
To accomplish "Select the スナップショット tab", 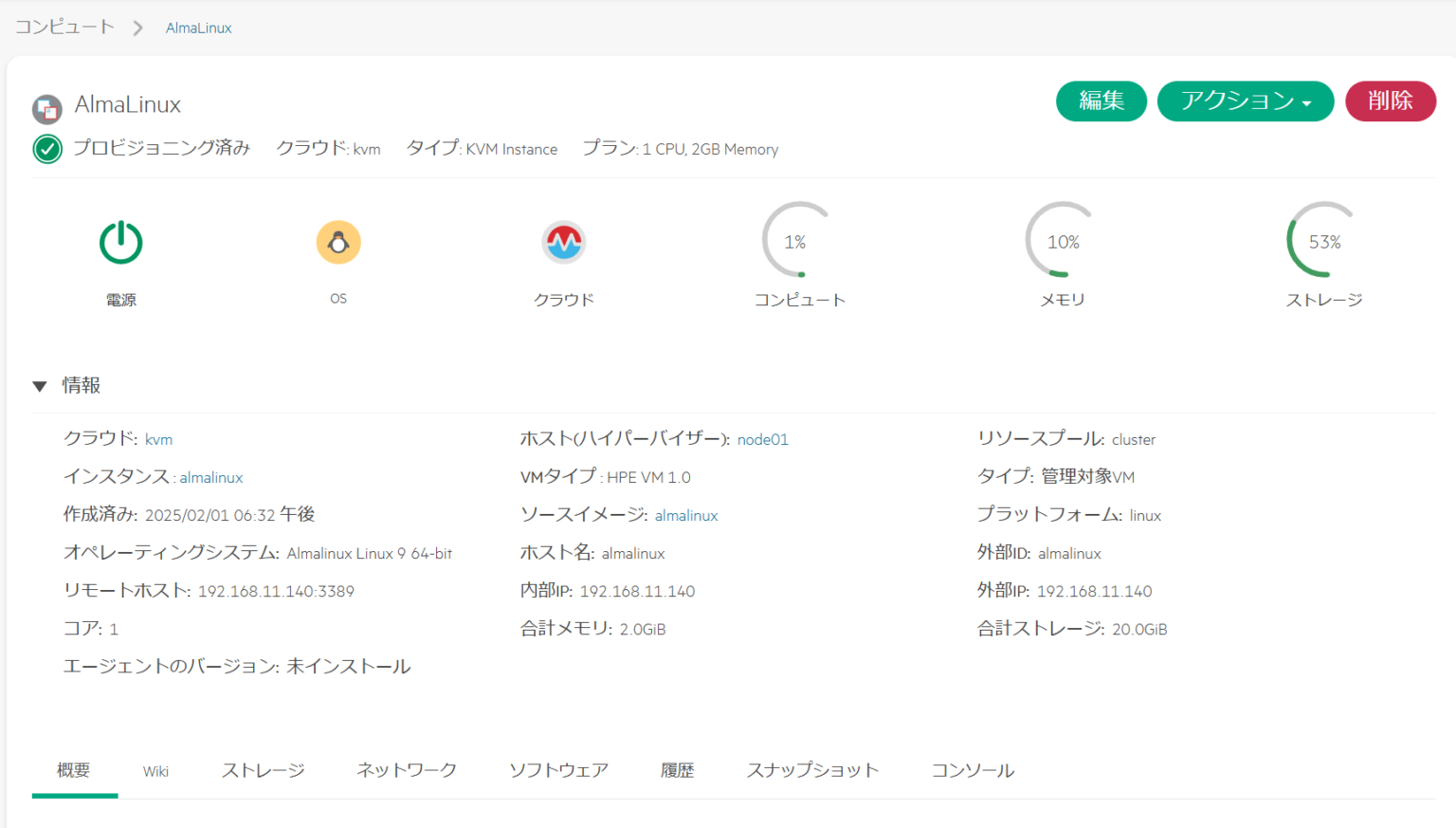I will tap(812, 770).
